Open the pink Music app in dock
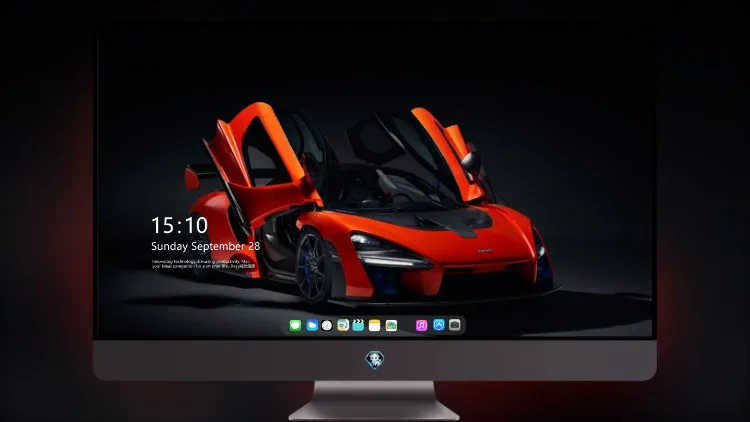Image resolution: width=750 pixels, height=422 pixels. pyautogui.click(x=421, y=325)
